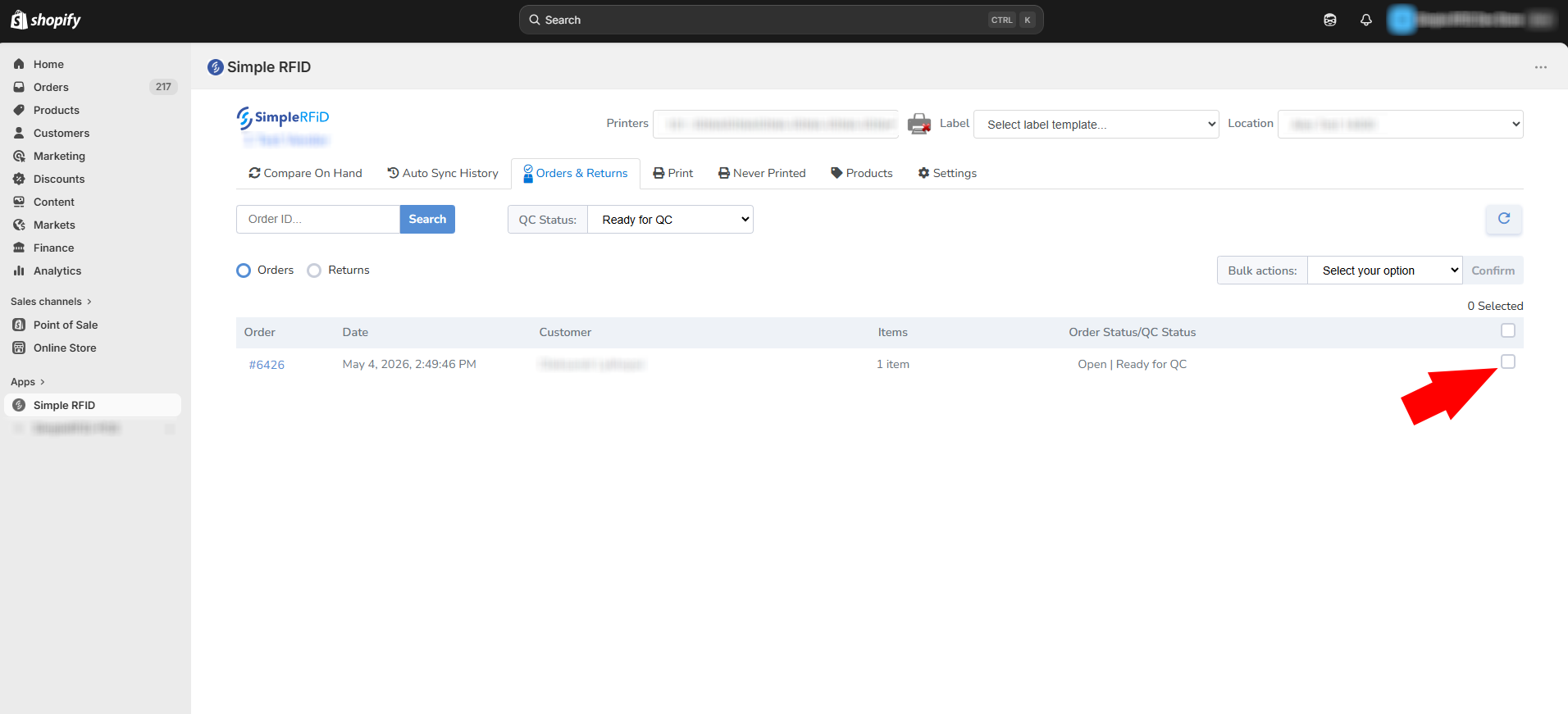Expand the Apps section

point(28,382)
